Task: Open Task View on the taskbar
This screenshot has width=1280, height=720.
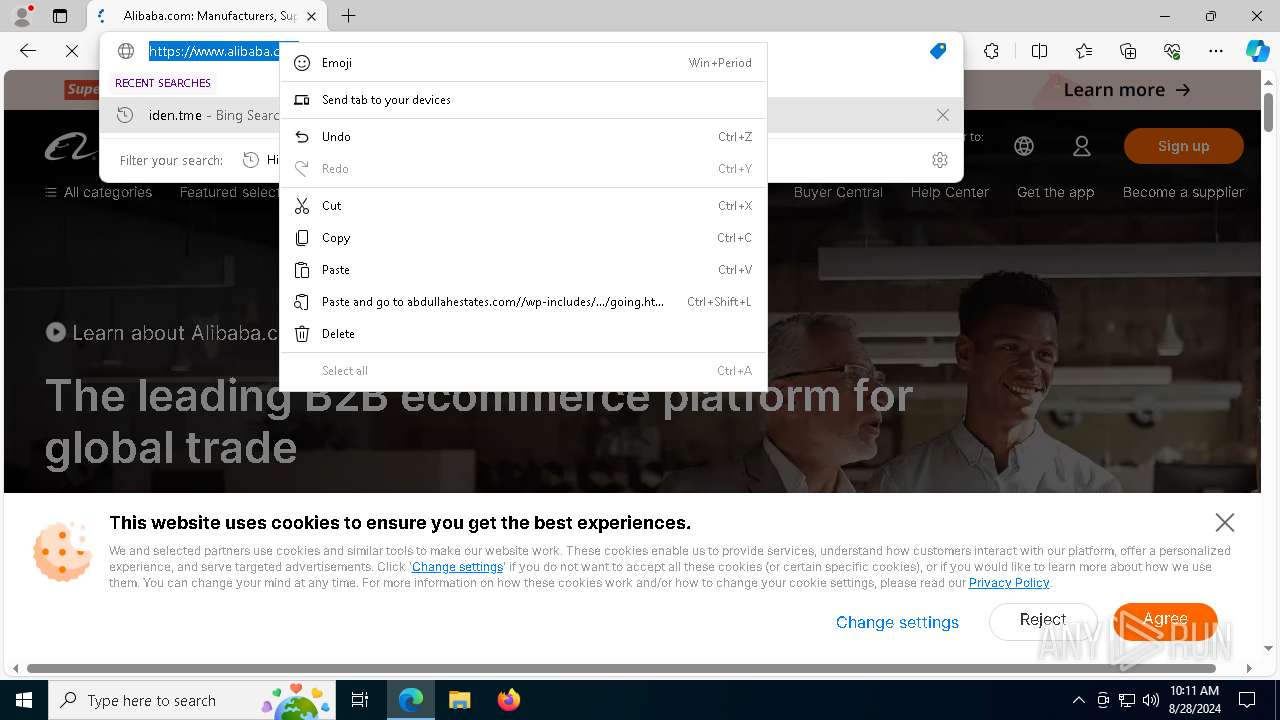Action: [x=360, y=700]
